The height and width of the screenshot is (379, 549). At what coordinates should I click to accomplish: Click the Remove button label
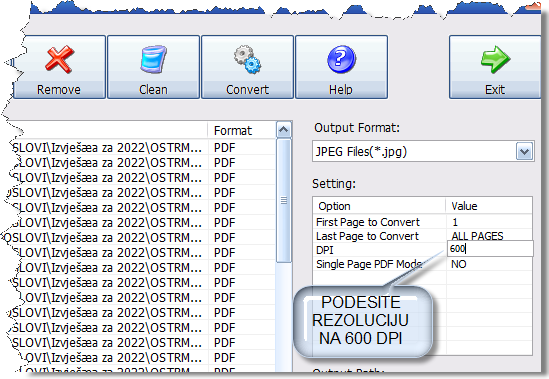click(x=59, y=90)
